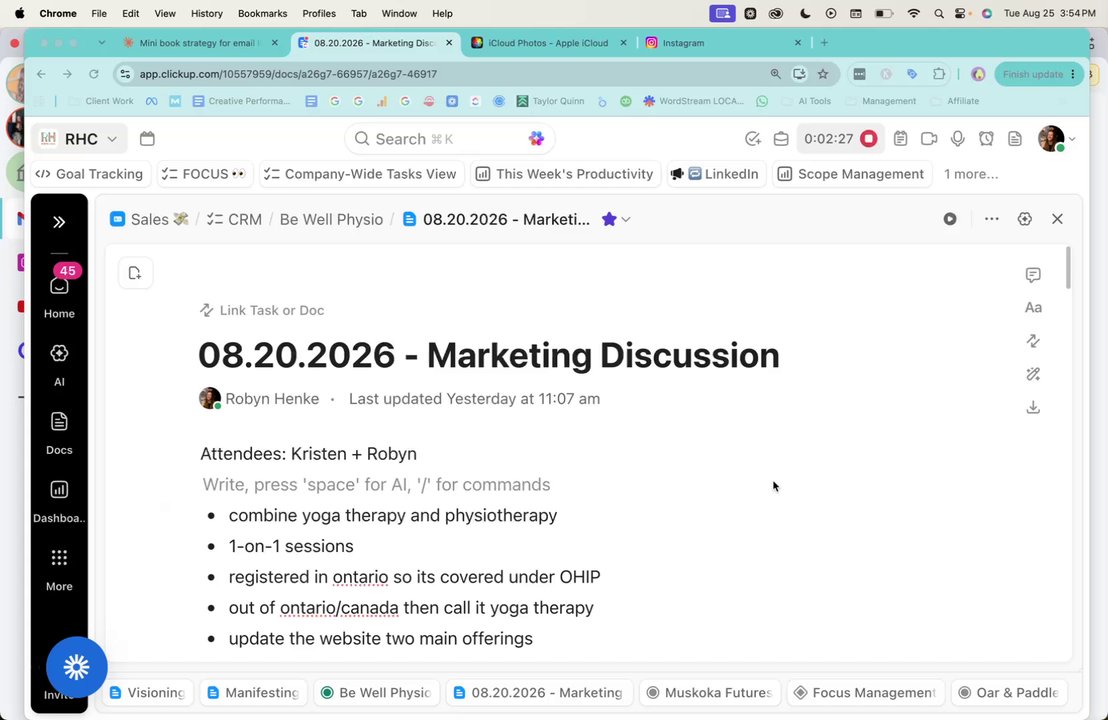Open the FOCUS pinned view

click(x=204, y=174)
